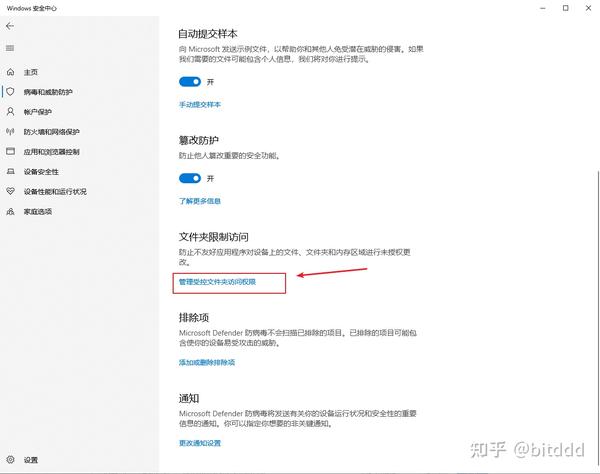Click the family icon for 家庭选项

(x=10, y=211)
